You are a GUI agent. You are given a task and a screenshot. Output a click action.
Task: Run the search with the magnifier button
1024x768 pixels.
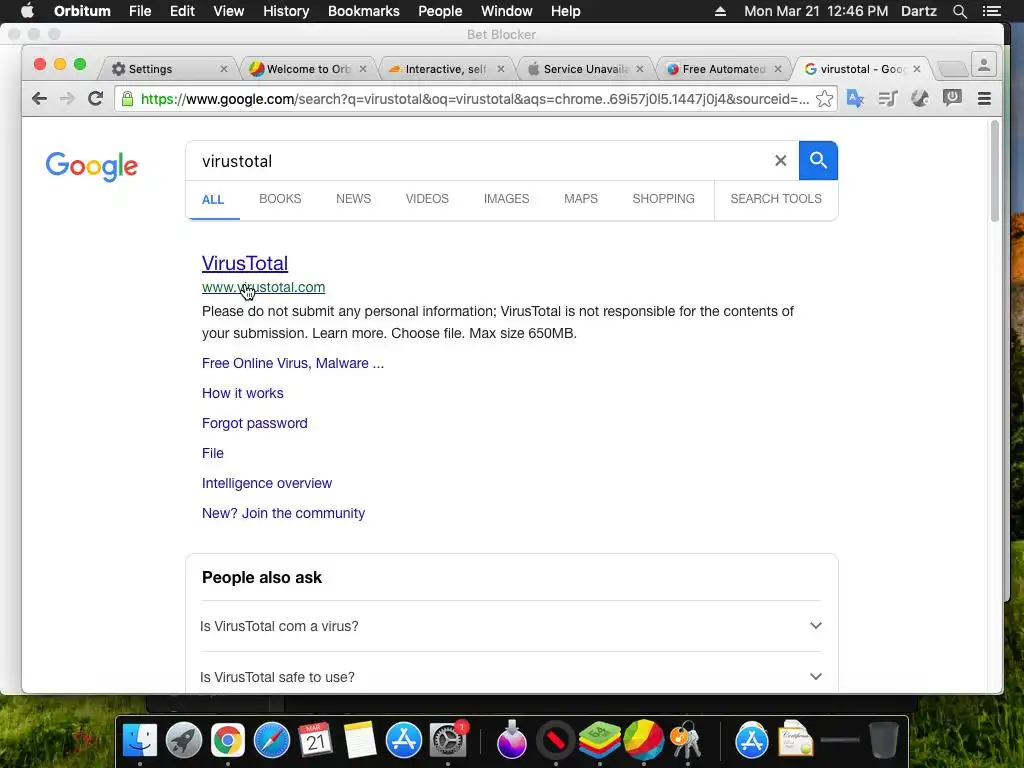tap(818, 161)
